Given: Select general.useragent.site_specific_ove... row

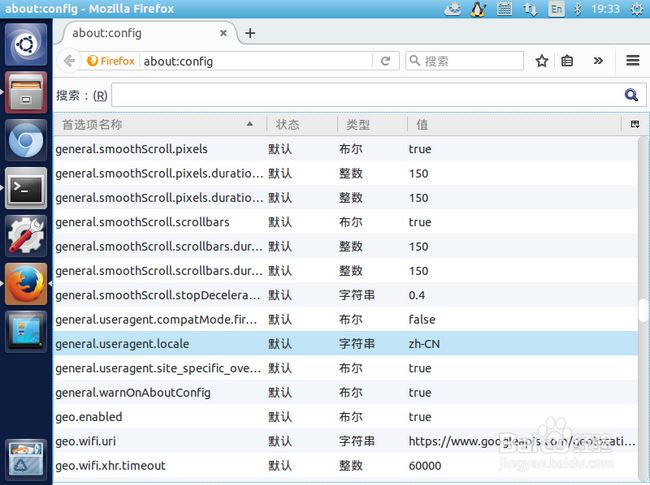Looking at the screenshot, I should pos(346,368).
